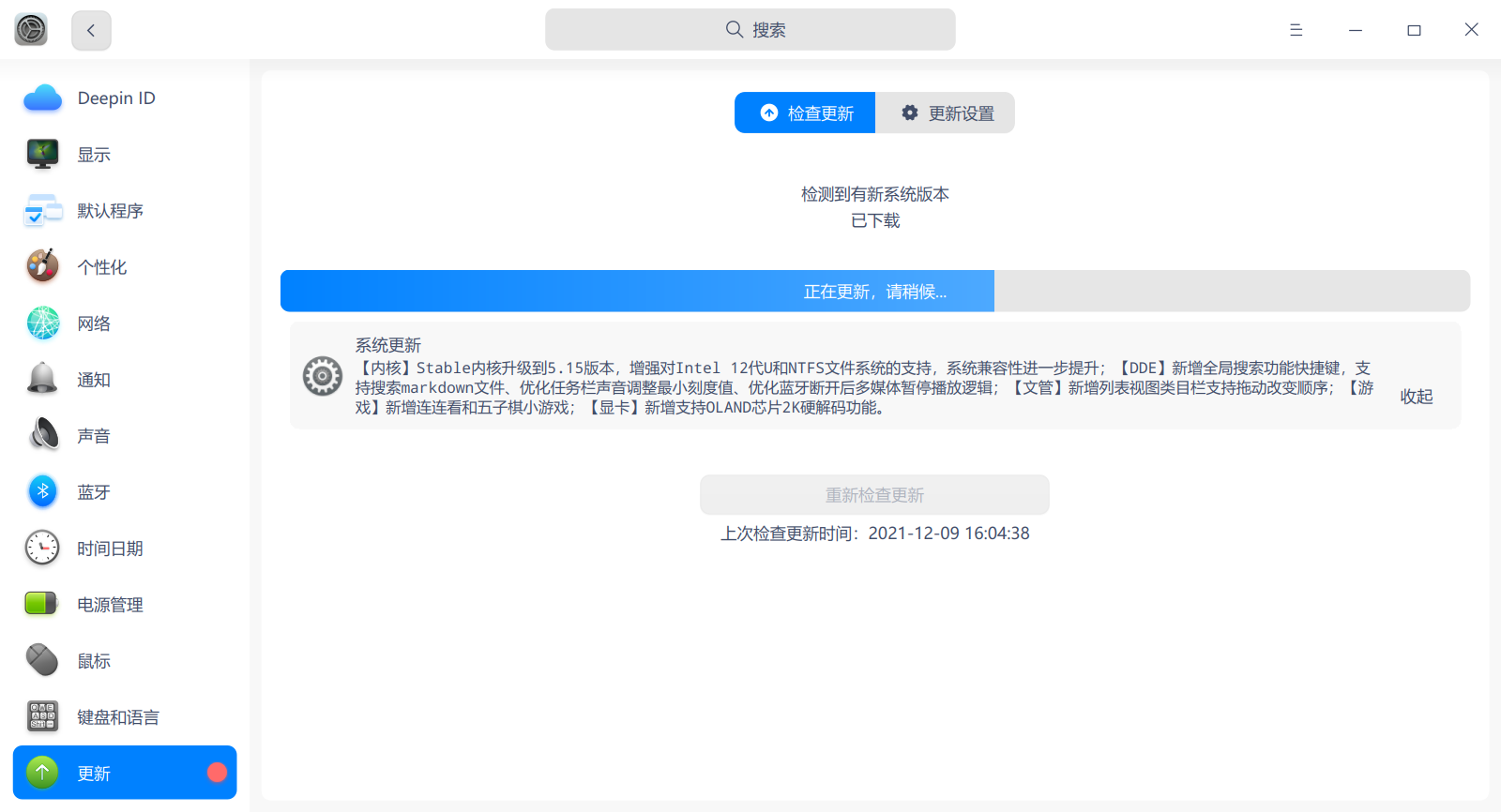Screen dimensions: 1501x812
Task: Focus the 搜索 search field
Action: [x=750, y=30]
